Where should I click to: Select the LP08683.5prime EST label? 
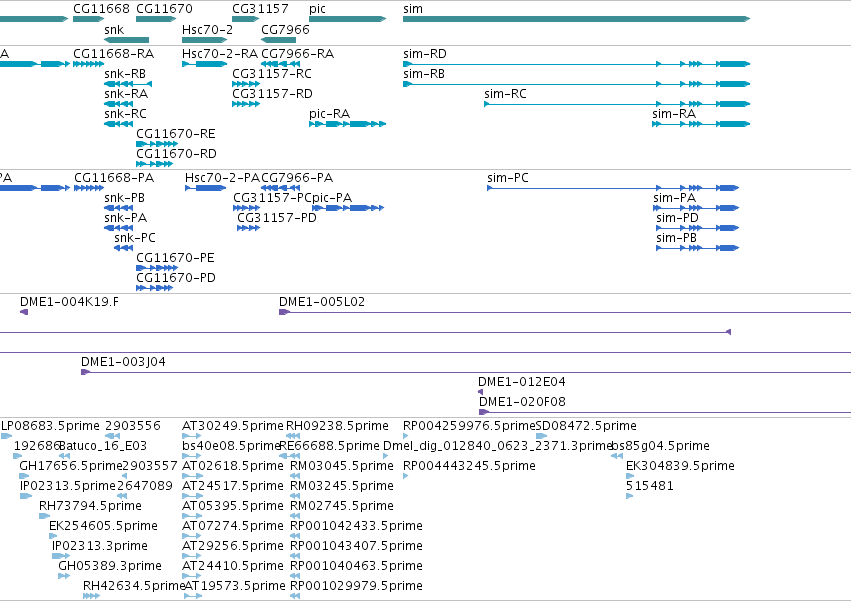coord(50,426)
